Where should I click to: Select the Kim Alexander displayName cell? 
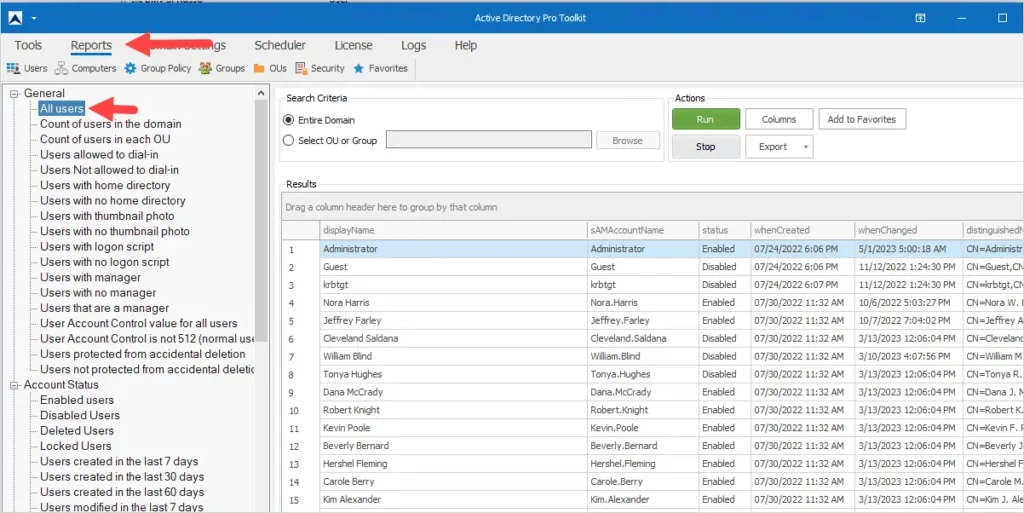[x=454, y=499]
